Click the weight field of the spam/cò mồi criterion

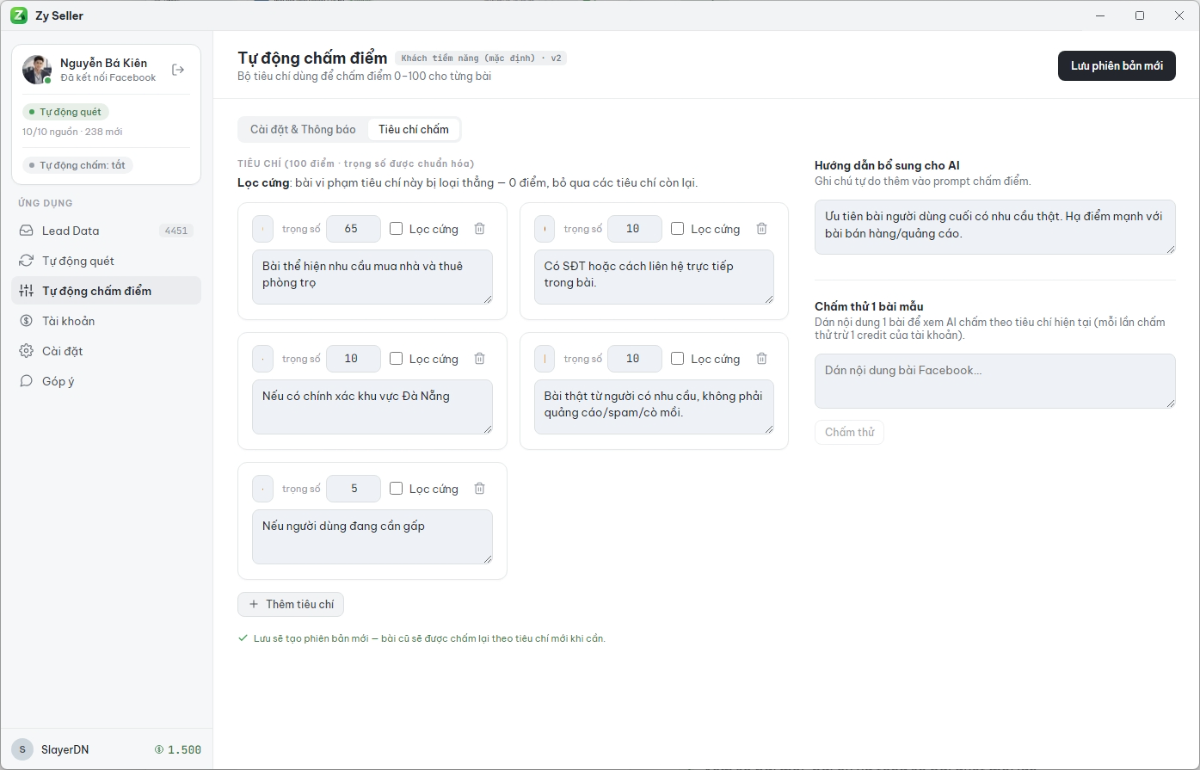click(635, 359)
